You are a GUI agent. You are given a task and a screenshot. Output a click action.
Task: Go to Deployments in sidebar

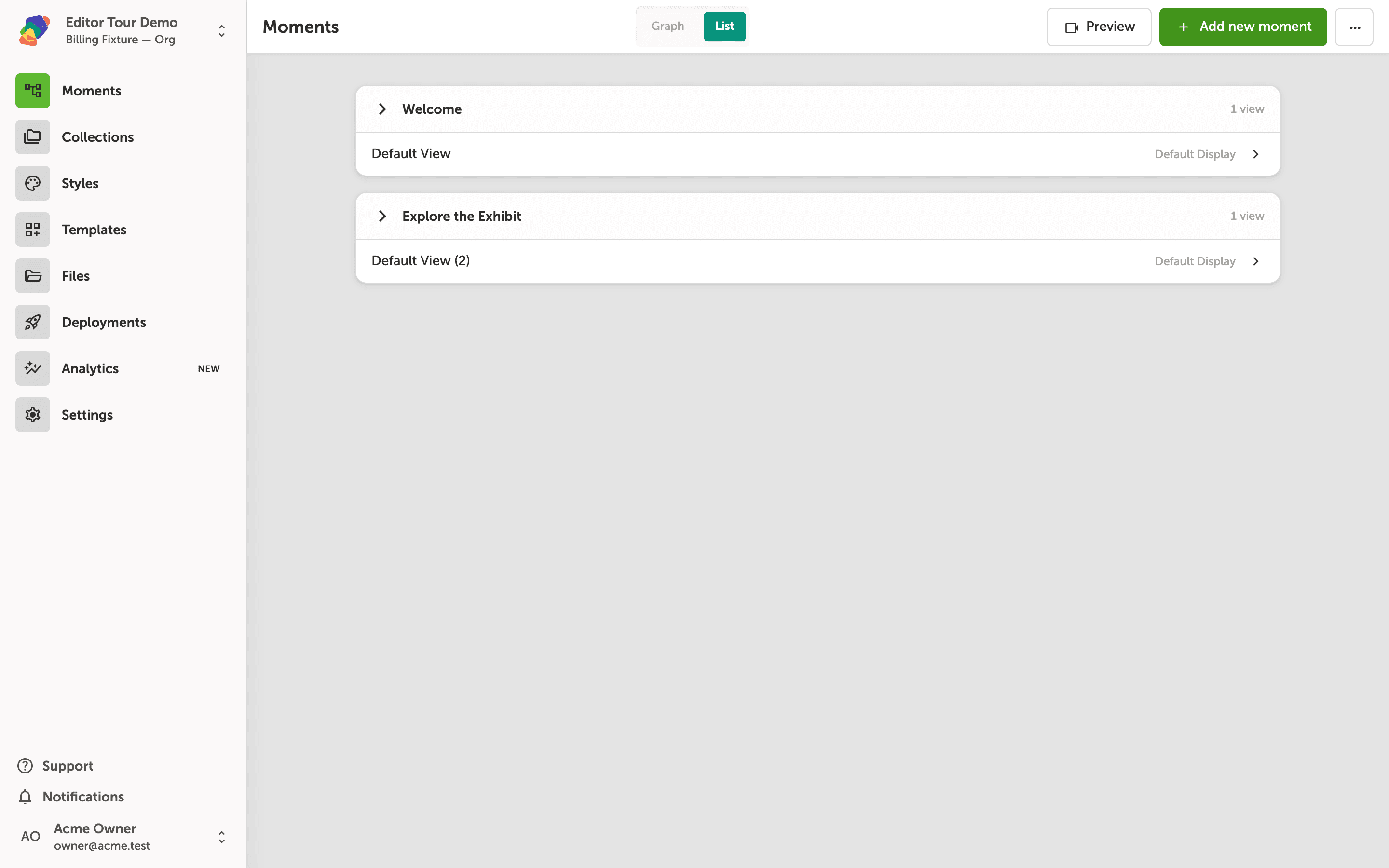click(x=104, y=322)
